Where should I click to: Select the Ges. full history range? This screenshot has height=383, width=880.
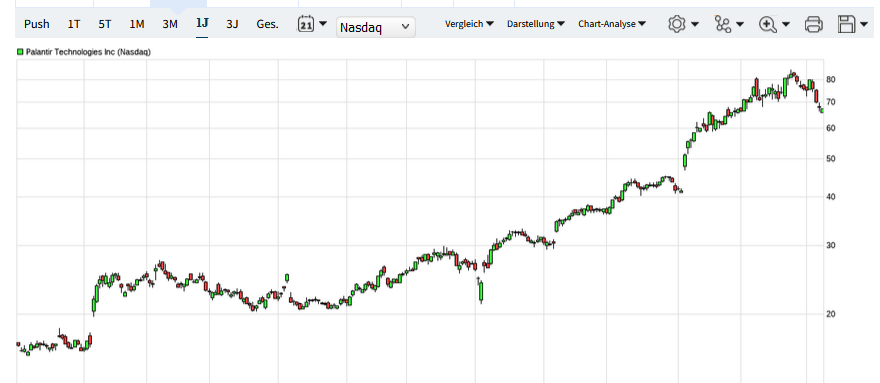tap(267, 24)
